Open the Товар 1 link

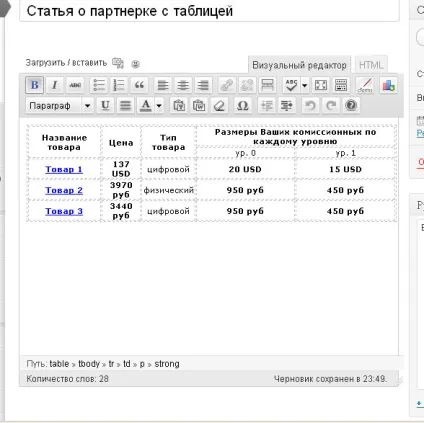coord(64,169)
